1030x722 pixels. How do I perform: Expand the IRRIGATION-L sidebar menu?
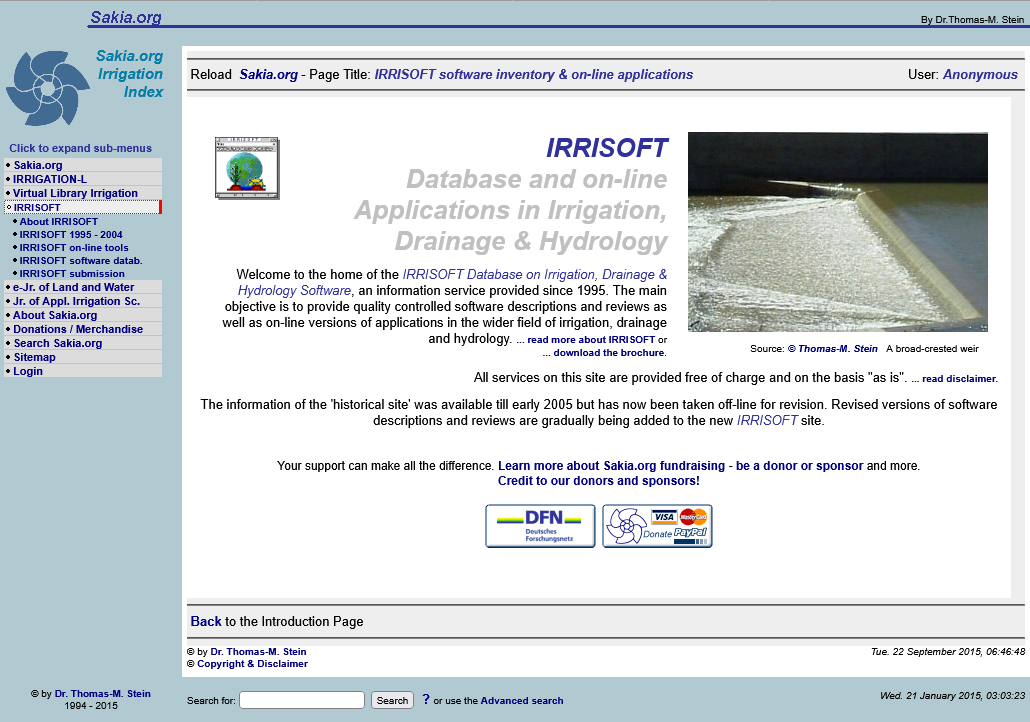pyautogui.click(x=83, y=179)
